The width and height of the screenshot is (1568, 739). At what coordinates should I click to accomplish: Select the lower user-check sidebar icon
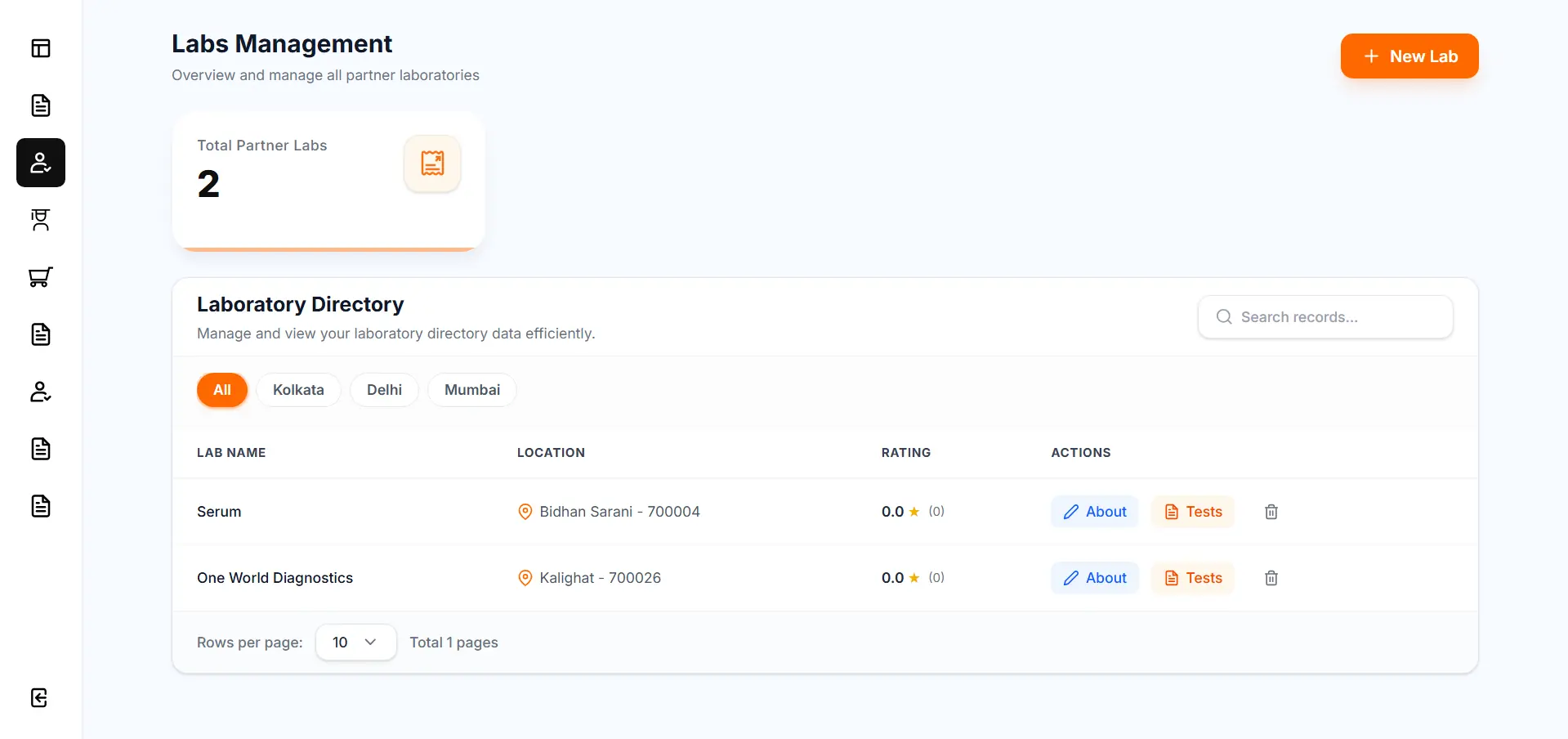41,392
